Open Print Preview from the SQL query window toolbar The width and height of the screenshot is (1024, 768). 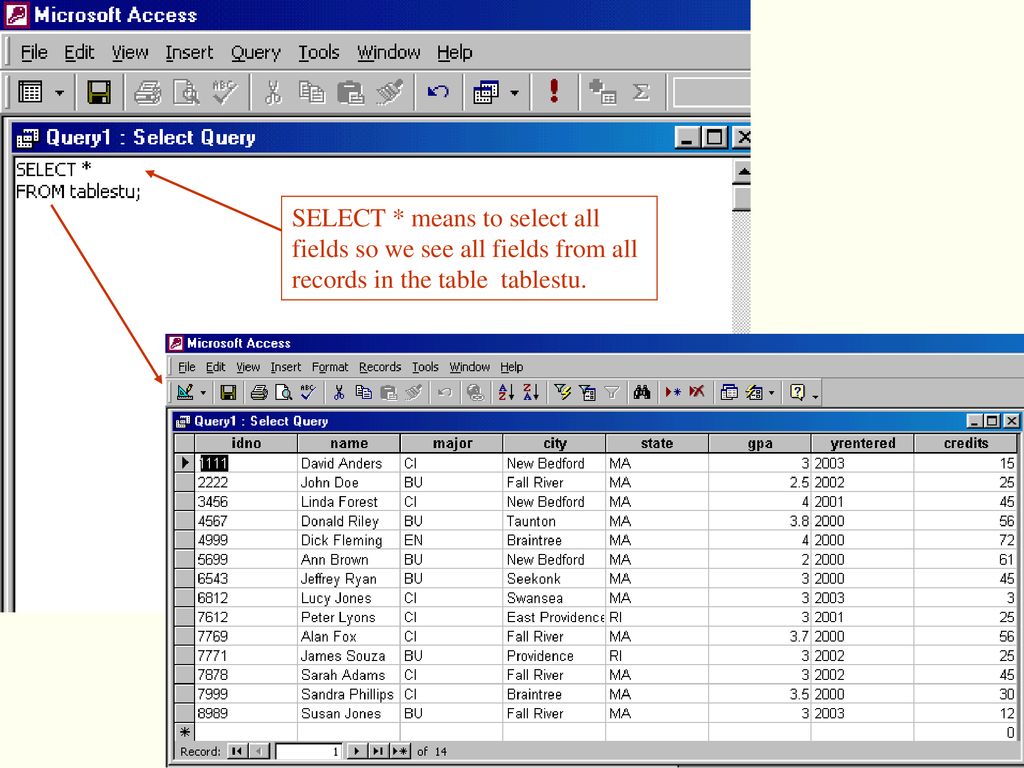point(186,92)
